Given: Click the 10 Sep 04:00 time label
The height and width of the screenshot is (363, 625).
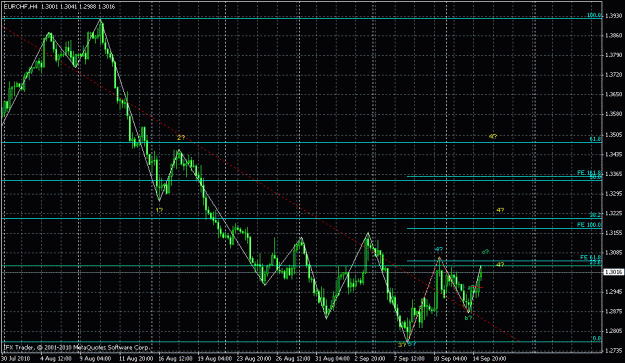Looking at the screenshot, I should 450,358.
